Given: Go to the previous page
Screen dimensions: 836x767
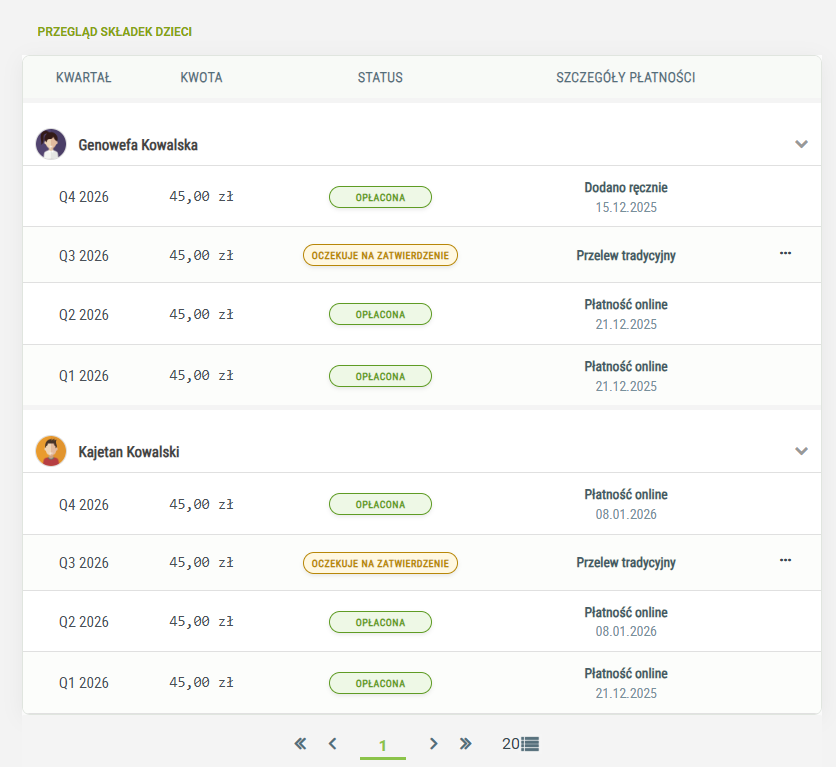Looking at the screenshot, I should [333, 743].
